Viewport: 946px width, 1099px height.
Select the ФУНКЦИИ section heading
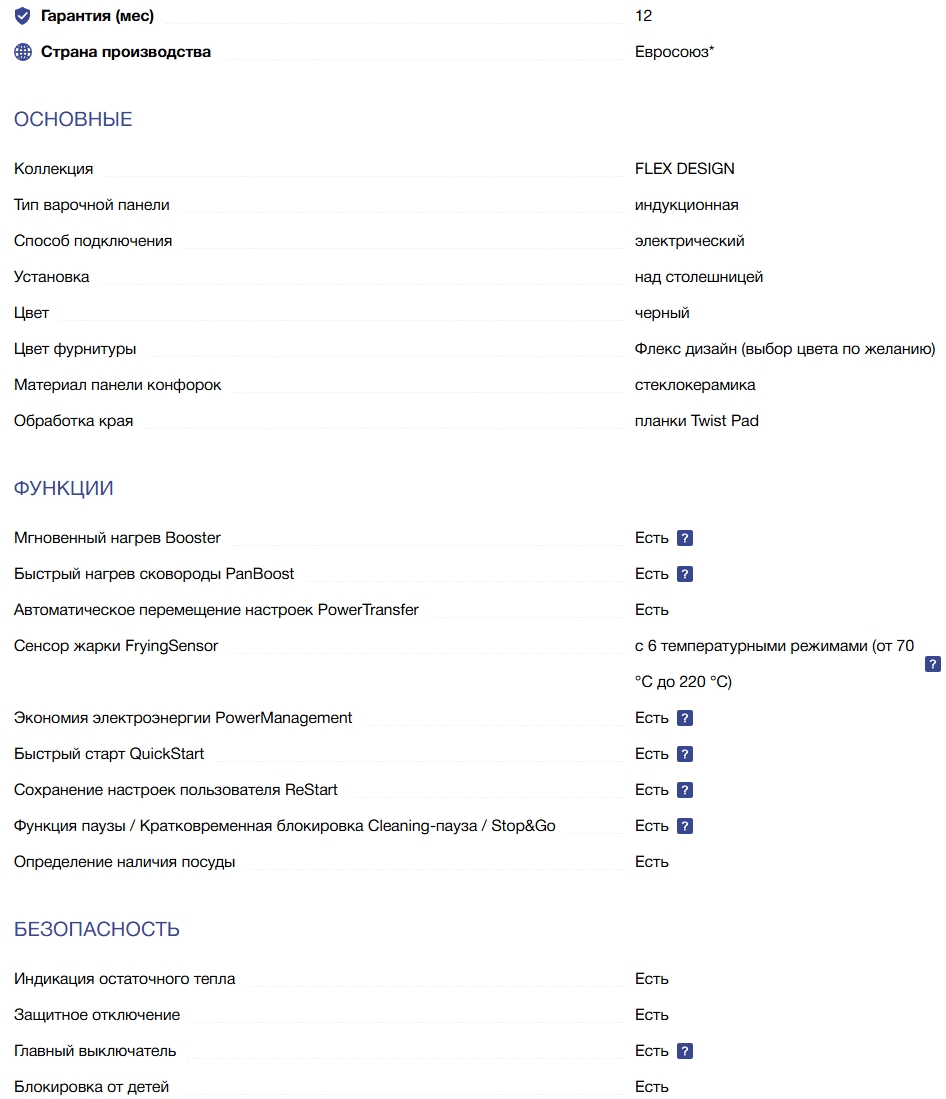pyautogui.click(x=64, y=489)
